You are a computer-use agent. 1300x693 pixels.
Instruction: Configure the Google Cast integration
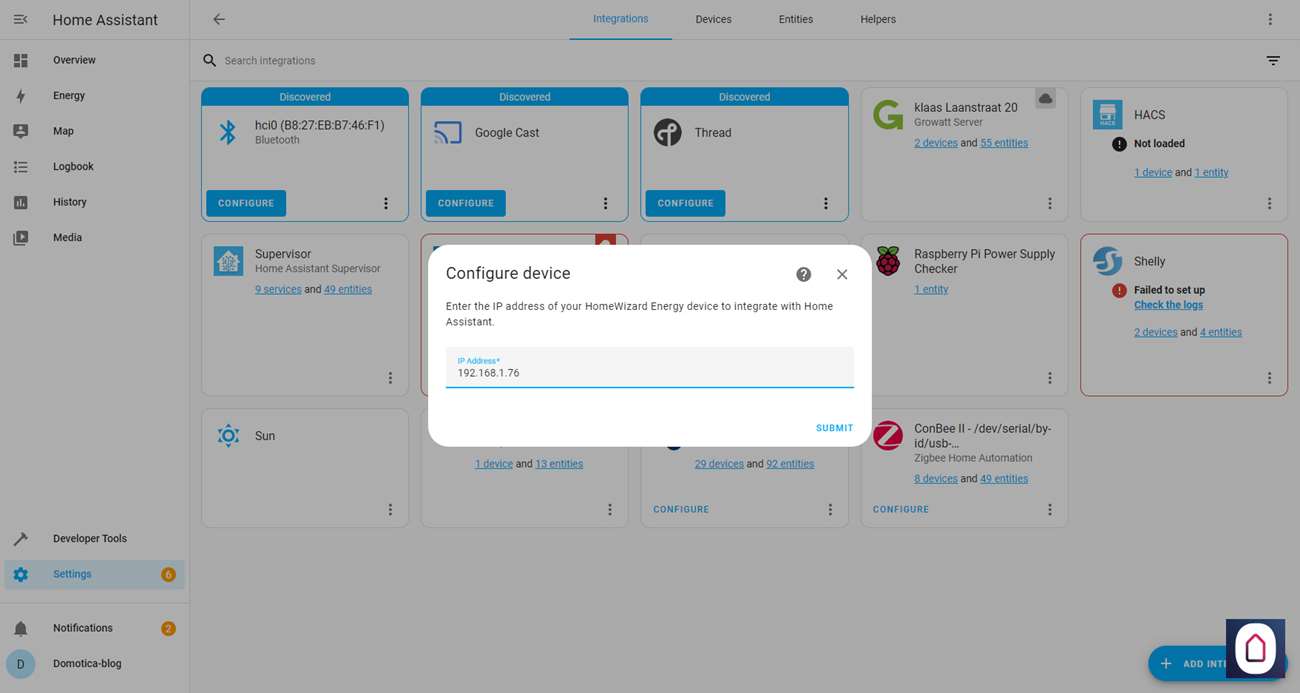(x=466, y=203)
